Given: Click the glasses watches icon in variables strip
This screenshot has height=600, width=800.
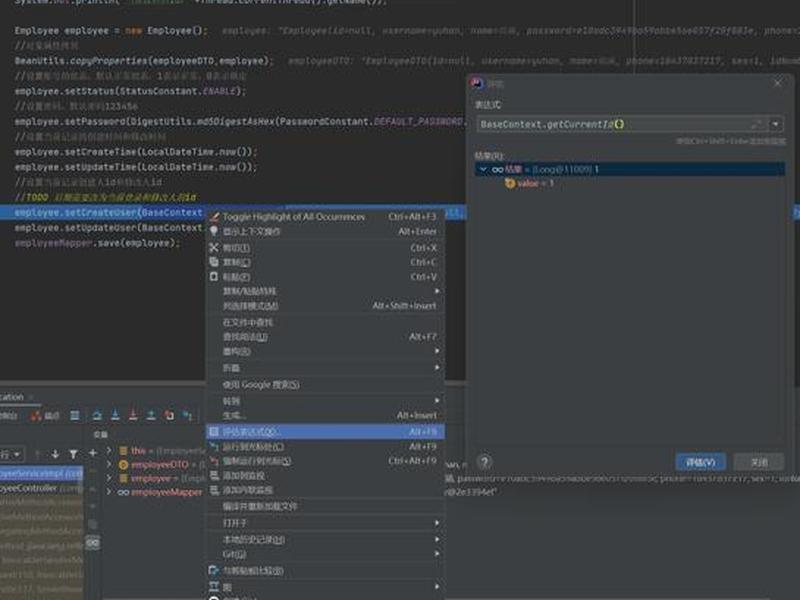Looking at the screenshot, I should 93,543.
